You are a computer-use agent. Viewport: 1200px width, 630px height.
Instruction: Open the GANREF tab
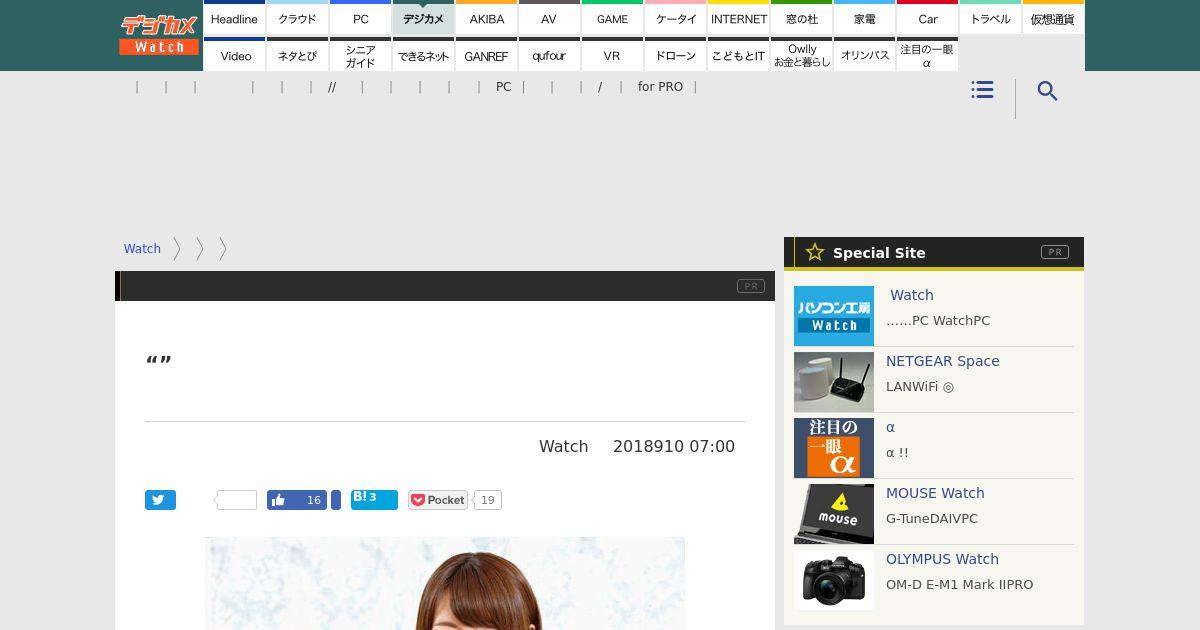click(486, 55)
